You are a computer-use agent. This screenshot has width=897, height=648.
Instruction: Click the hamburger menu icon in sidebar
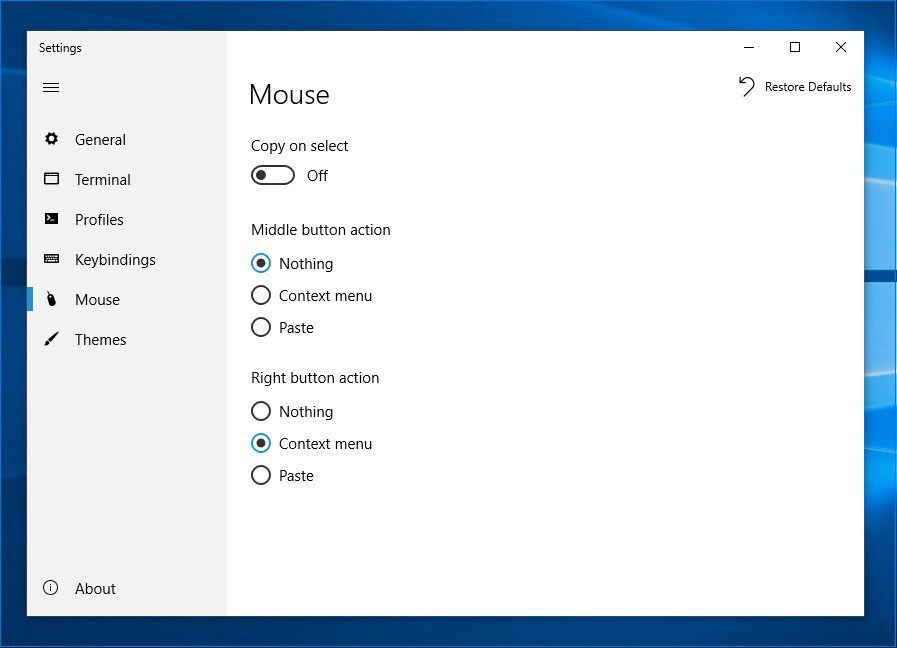(x=51, y=88)
